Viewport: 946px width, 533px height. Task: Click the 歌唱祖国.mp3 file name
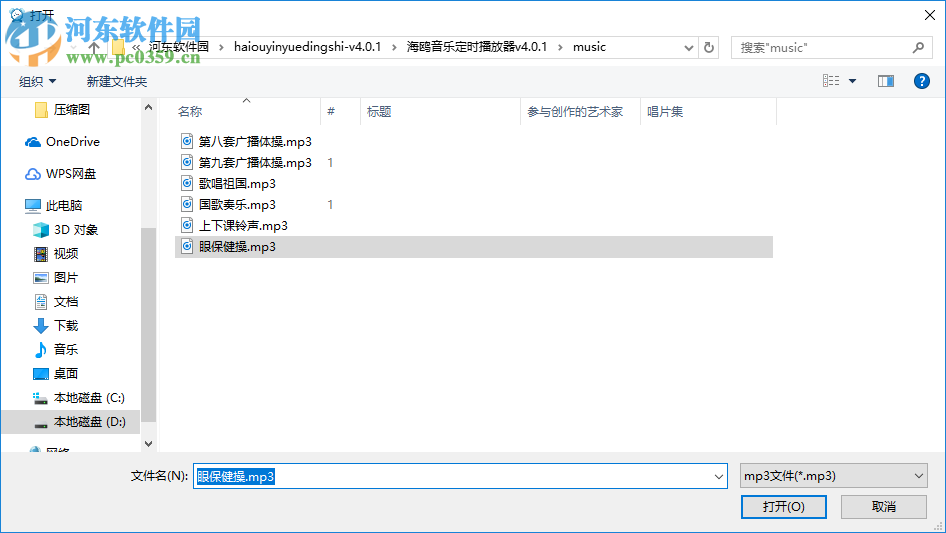click(237, 184)
